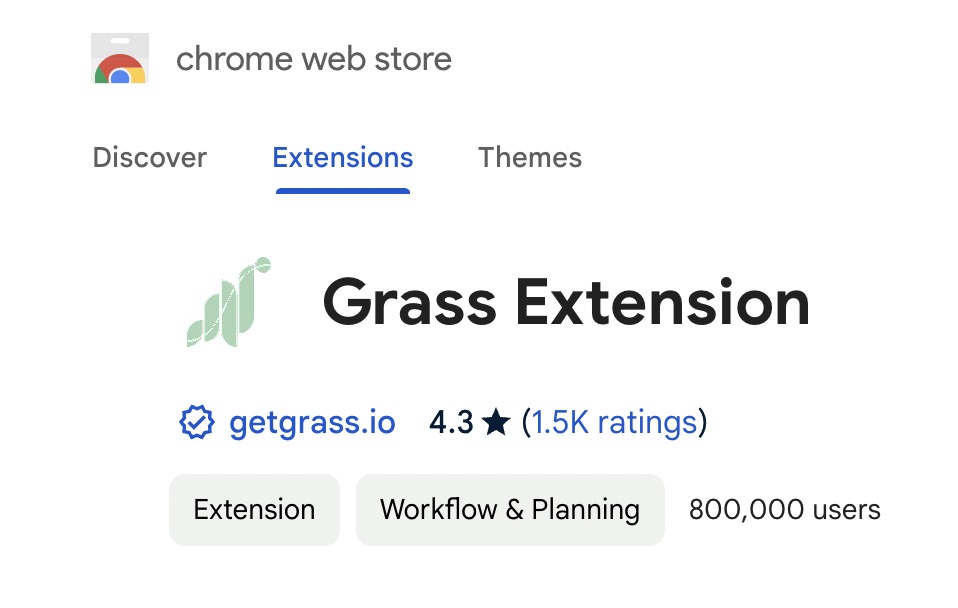Image resolution: width=958 pixels, height=608 pixels.
Task: Click the bag handle on the store logo
Action: [x=120, y=42]
